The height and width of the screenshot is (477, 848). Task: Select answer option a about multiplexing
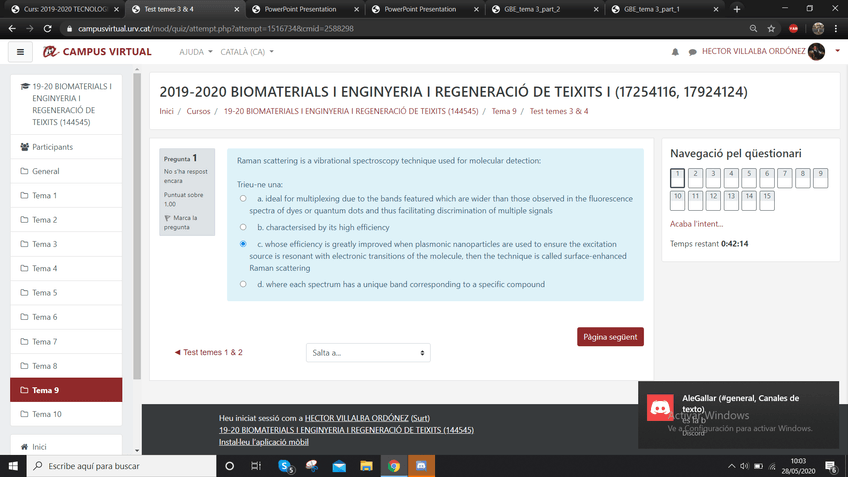(x=243, y=199)
